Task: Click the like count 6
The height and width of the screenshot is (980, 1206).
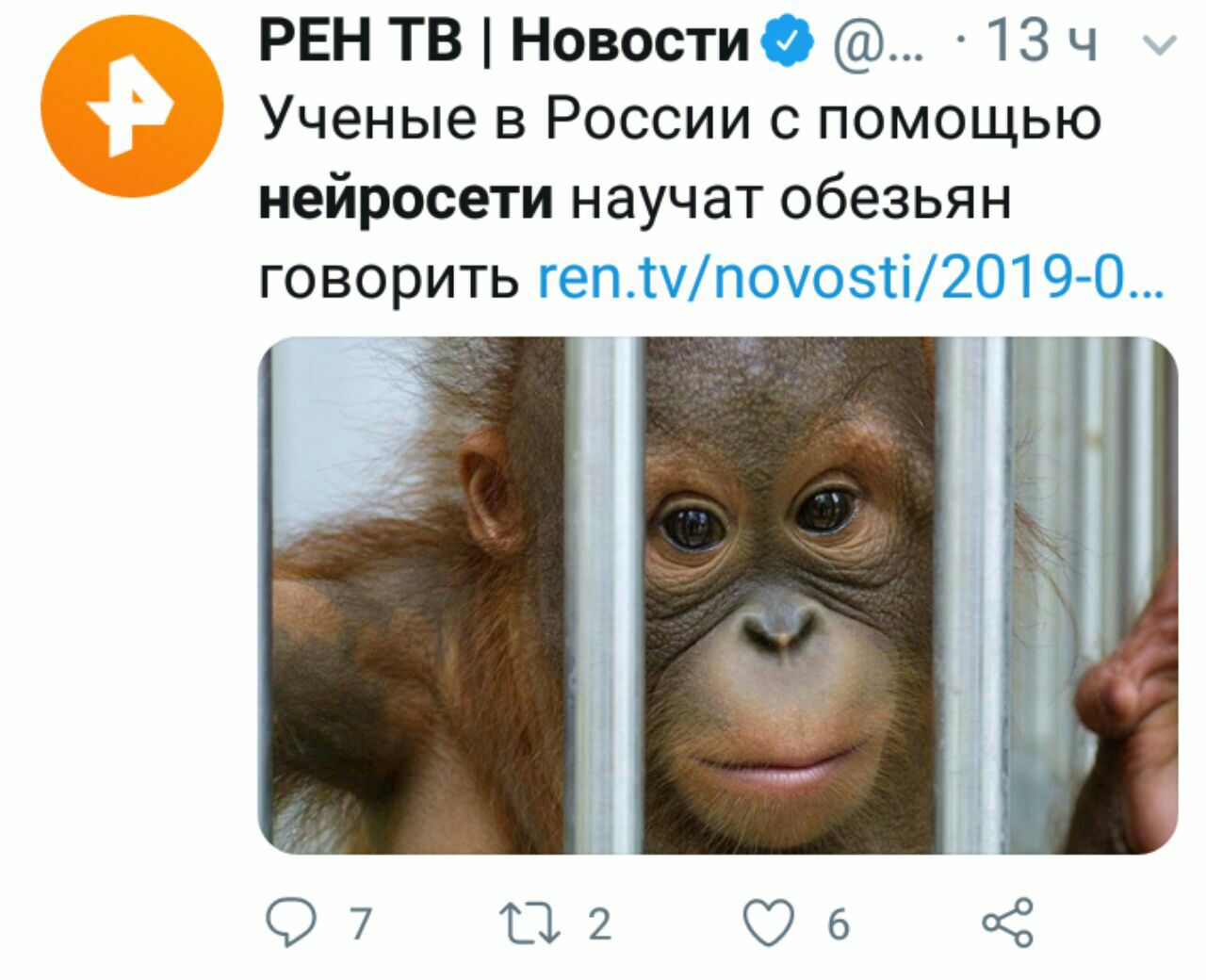Action: (x=839, y=924)
